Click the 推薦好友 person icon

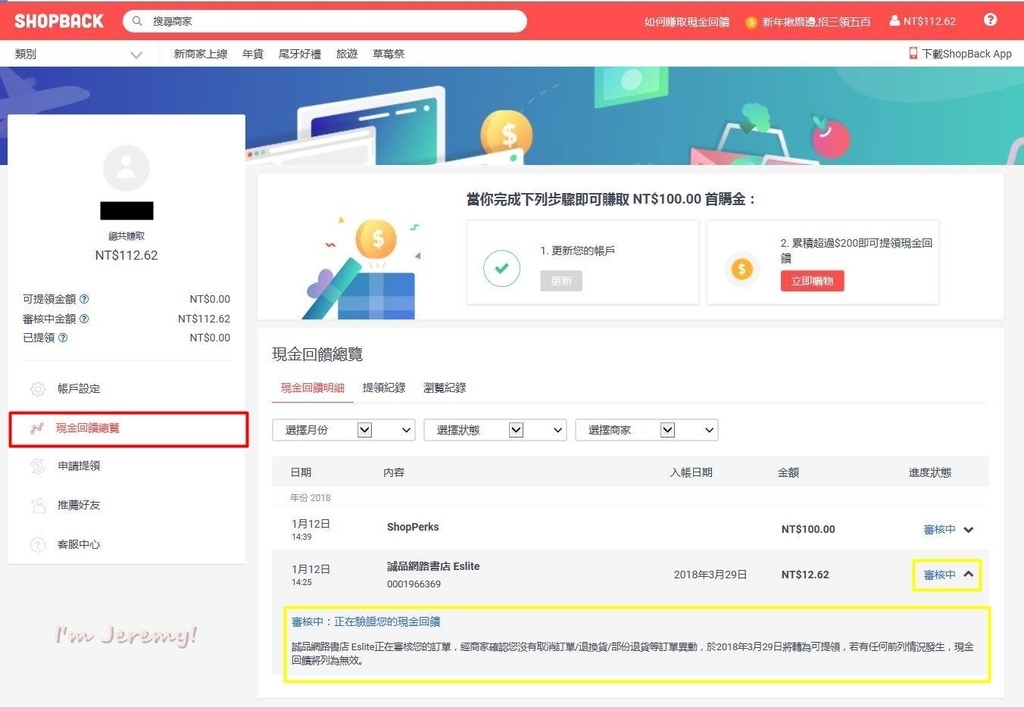pos(38,505)
